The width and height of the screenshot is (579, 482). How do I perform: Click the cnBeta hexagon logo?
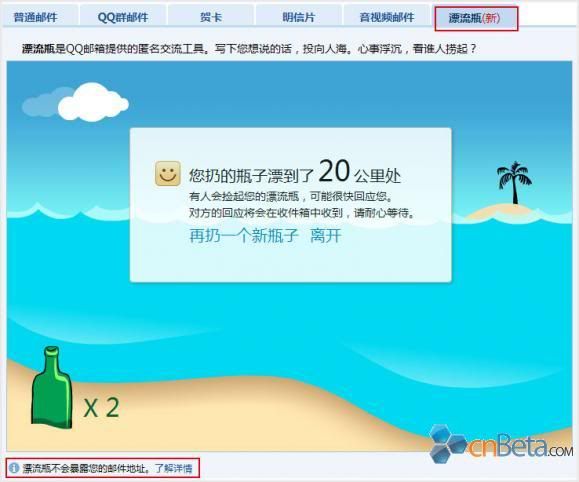coord(448,444)
